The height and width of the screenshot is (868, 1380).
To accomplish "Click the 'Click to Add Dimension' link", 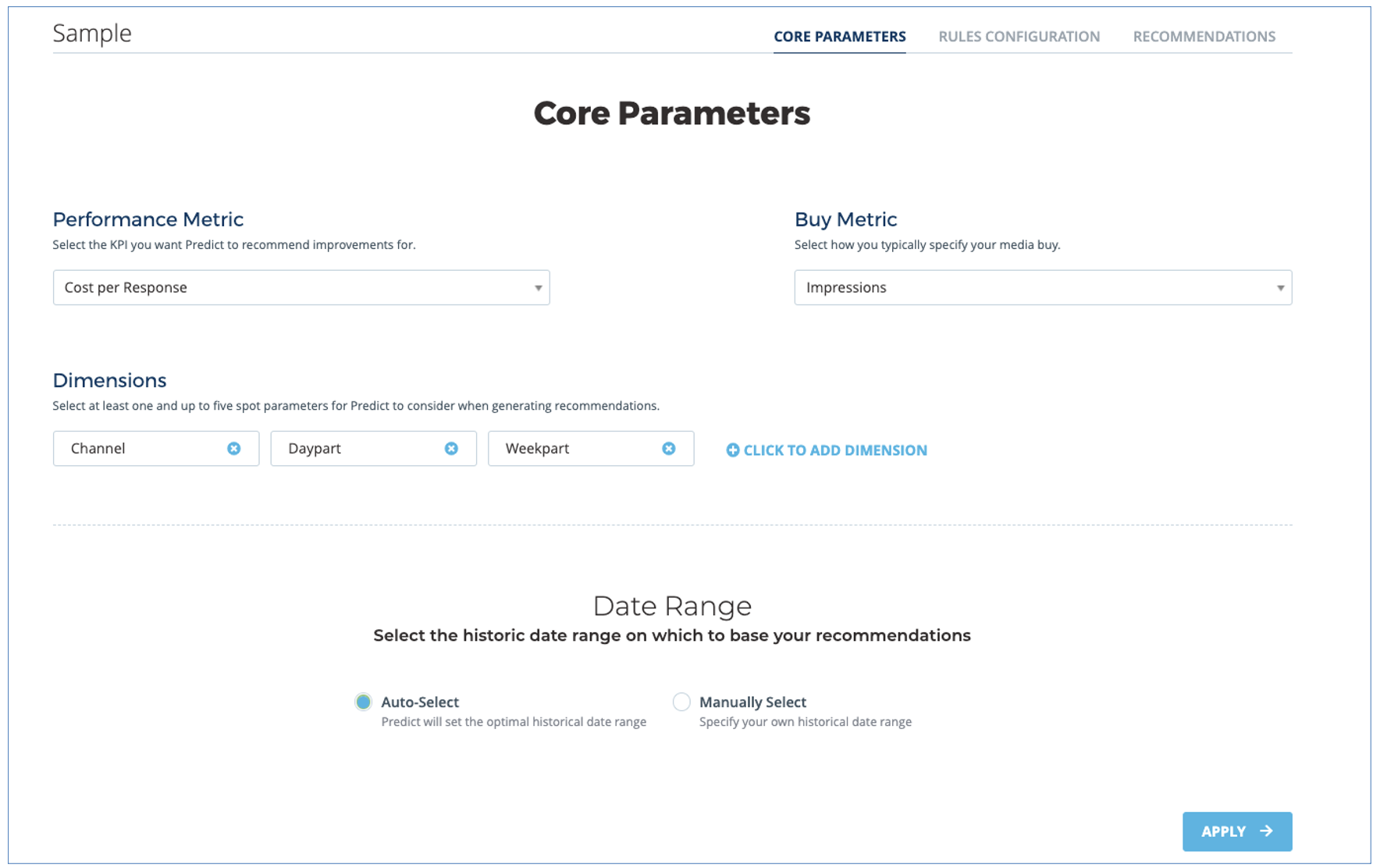I will point(835,450).
